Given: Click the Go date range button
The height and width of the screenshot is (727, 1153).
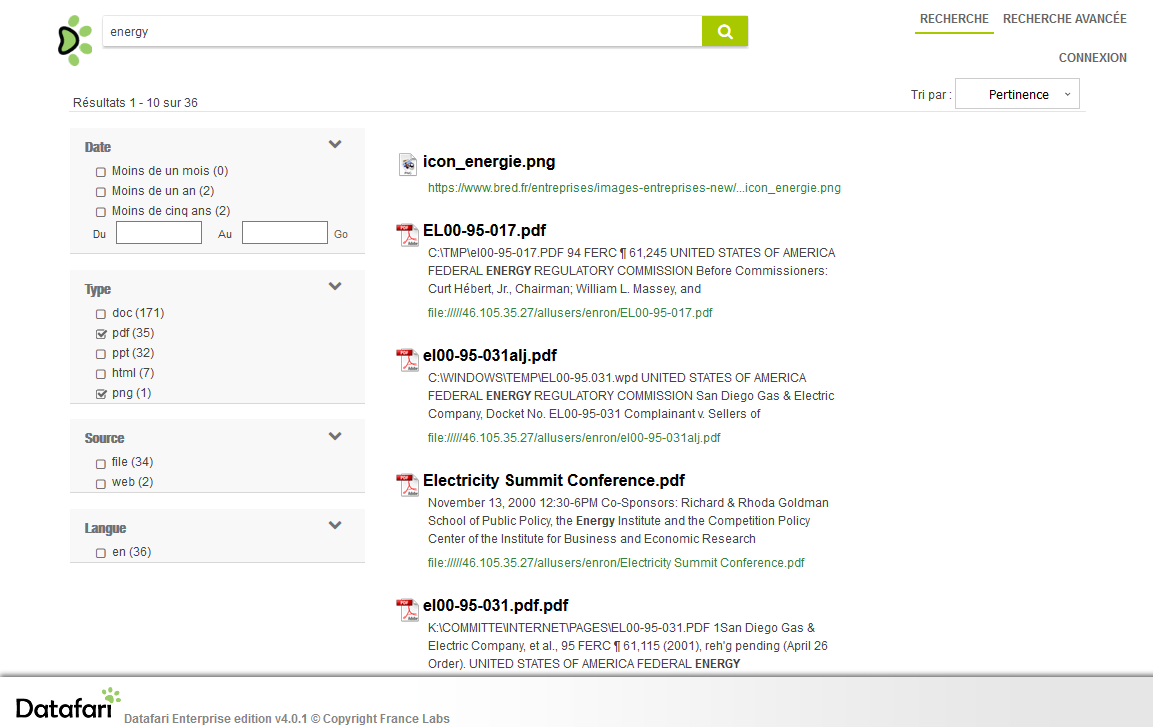Looking at the screenshot, I should click(x=340, y=234).
